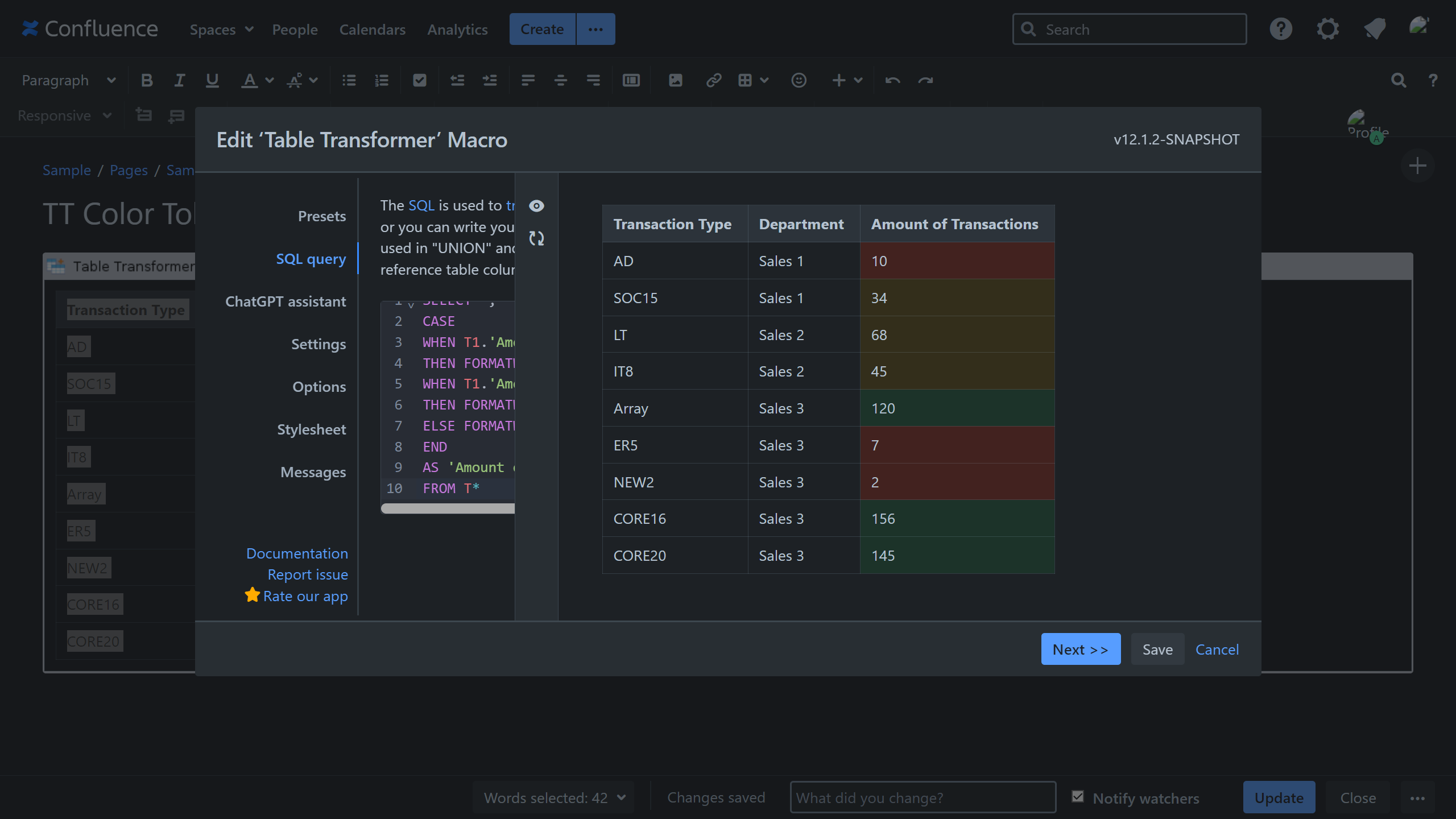Viewport: 1456px width, 819px height.
Task: Click the undo arrow icon
Action: coord(892,80)
